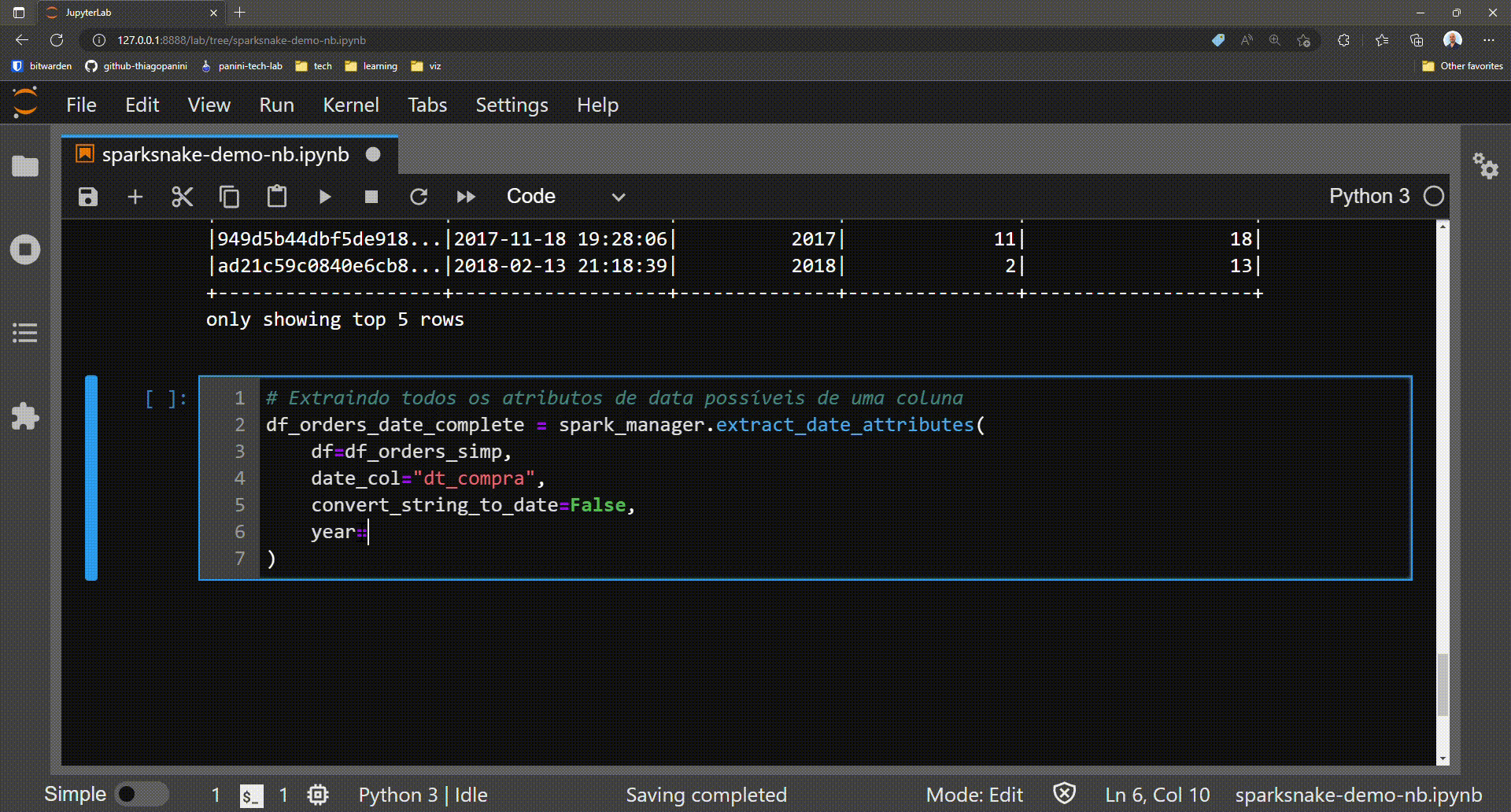Image resolution: width=1511 pixels, height=812 pixels.
Task: Click Mode: Edit status text
Action: click(974, 795)
